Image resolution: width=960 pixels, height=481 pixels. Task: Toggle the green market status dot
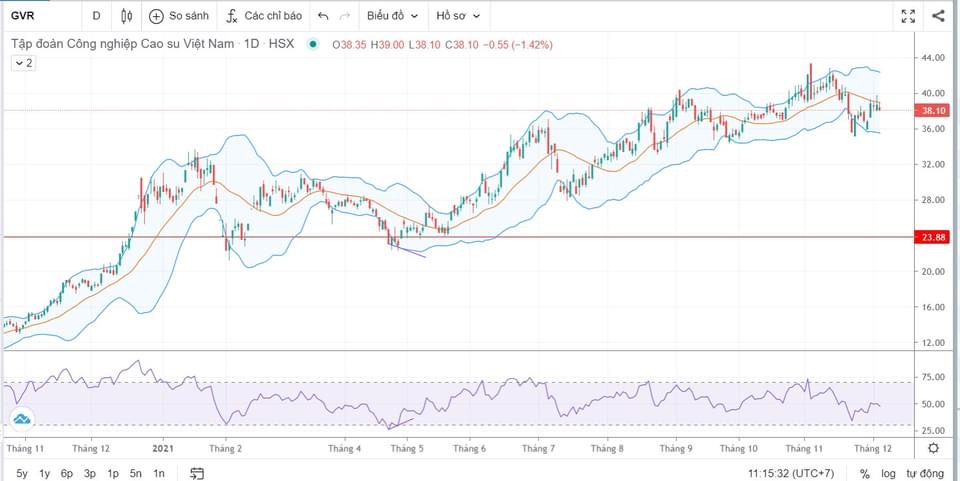pyautogui.click(x=313, y=45)
